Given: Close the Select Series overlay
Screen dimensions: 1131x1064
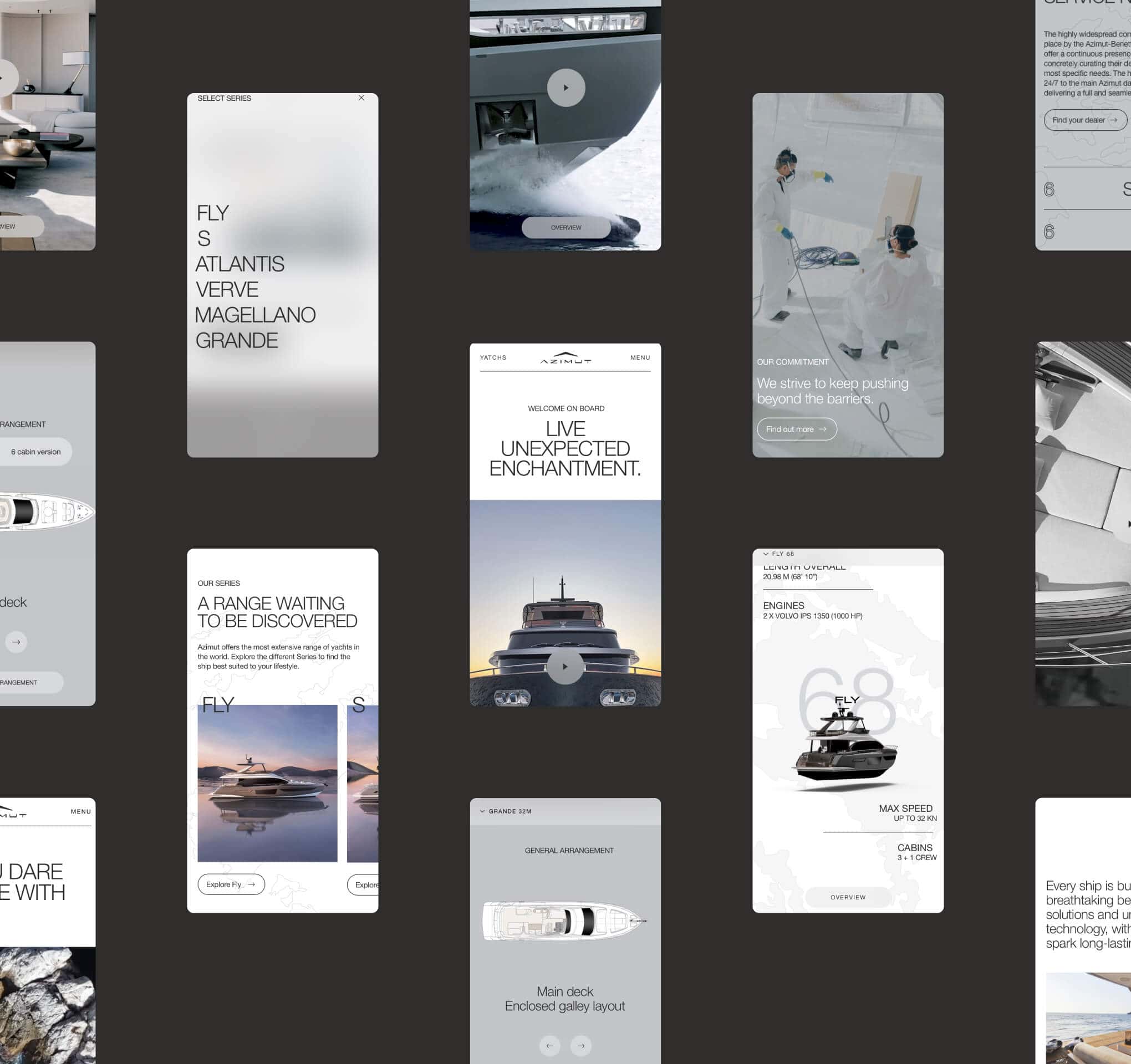Looking at the screenshot, I should point(361,98).
